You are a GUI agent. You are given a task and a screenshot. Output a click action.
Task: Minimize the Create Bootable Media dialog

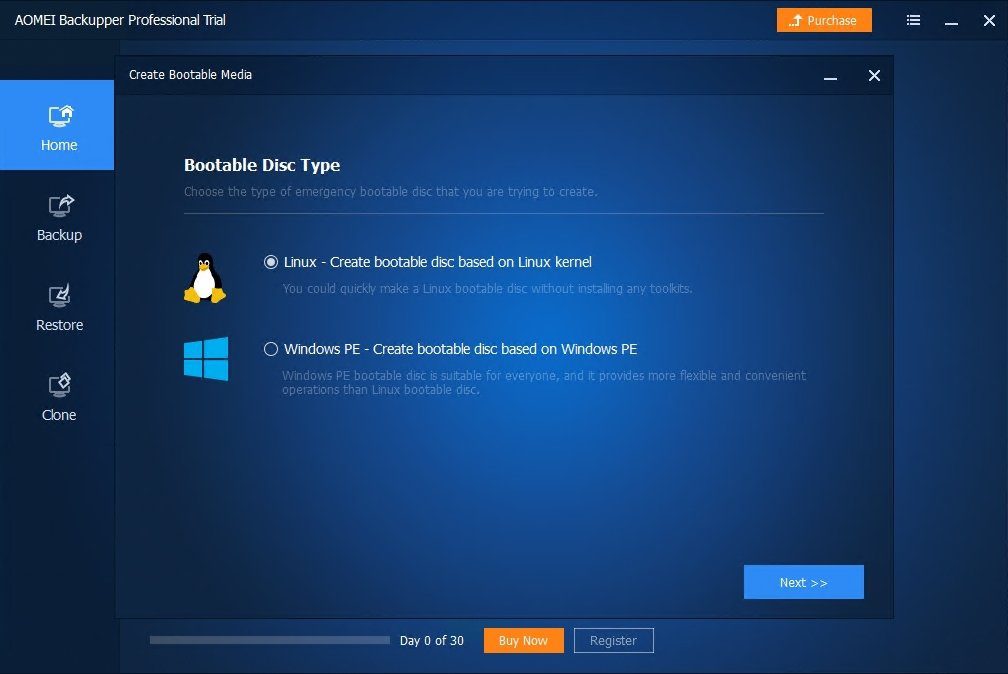831,76
